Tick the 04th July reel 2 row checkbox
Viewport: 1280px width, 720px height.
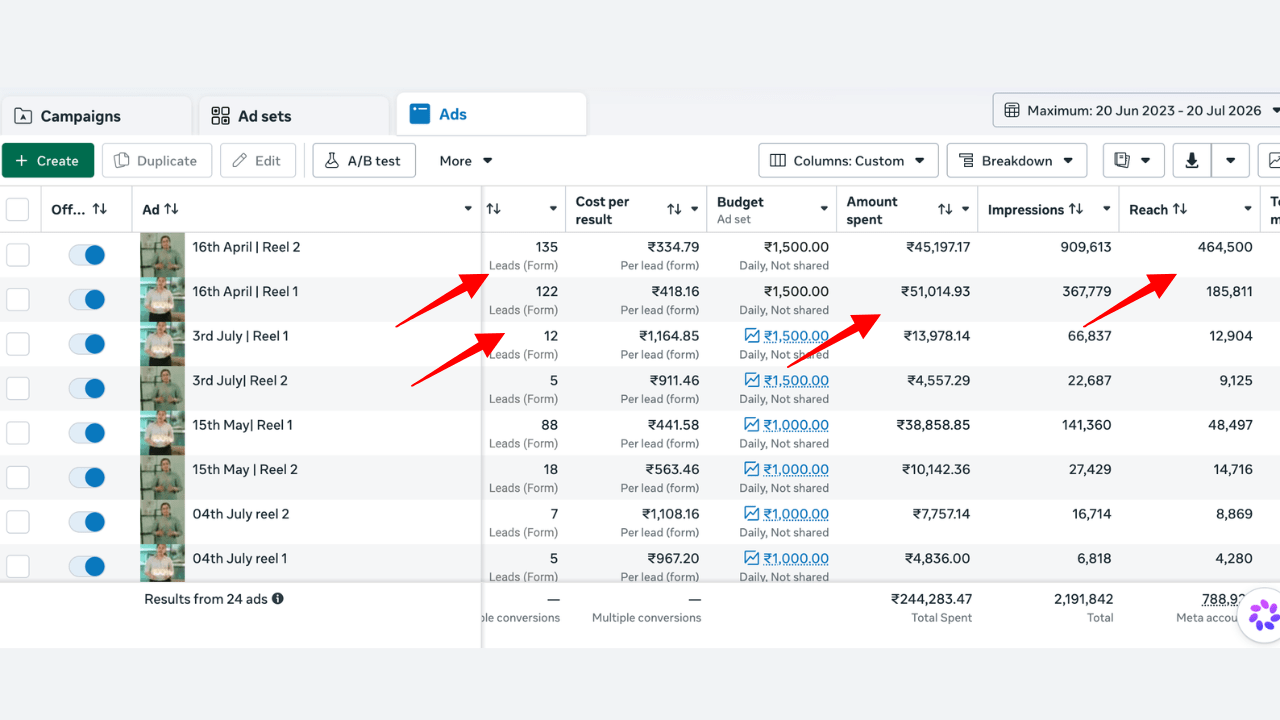pos(18,522)
